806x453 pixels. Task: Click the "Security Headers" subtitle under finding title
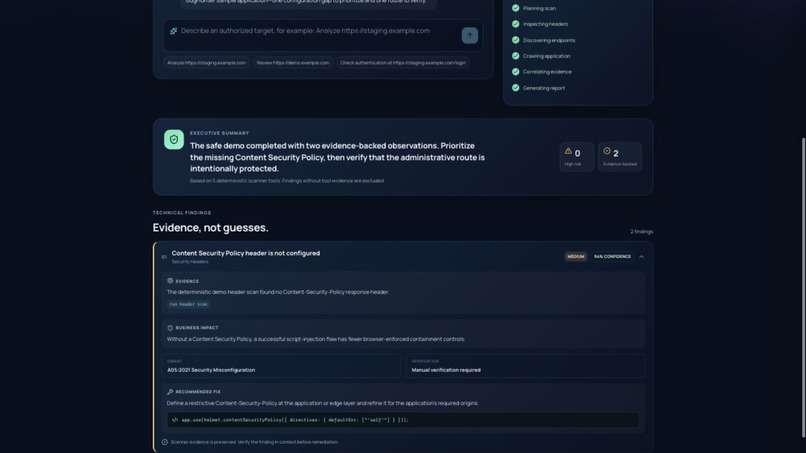190,262
